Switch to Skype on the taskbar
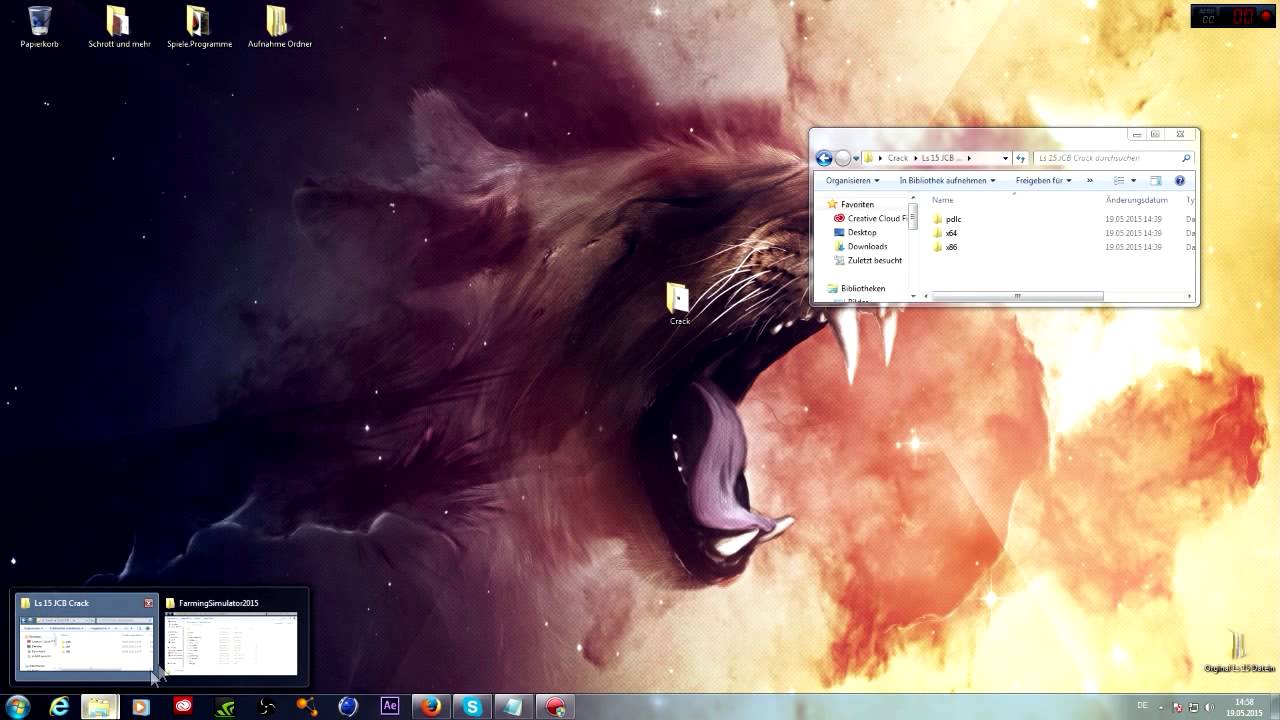The width and height of the screenshot is (1280, 720). pos(472,706)
